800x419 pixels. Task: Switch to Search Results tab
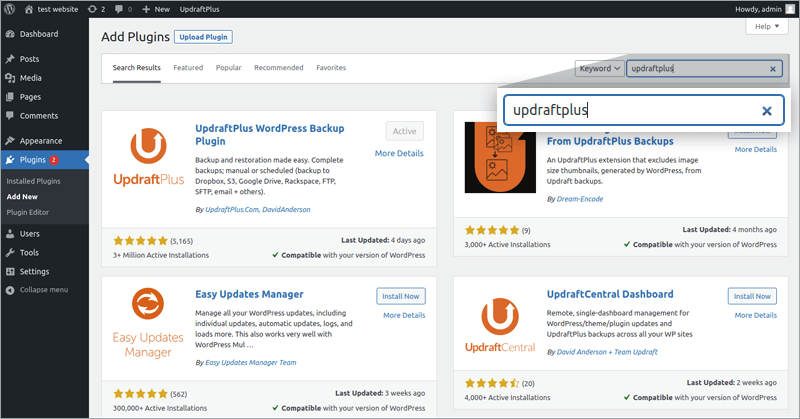137,68
